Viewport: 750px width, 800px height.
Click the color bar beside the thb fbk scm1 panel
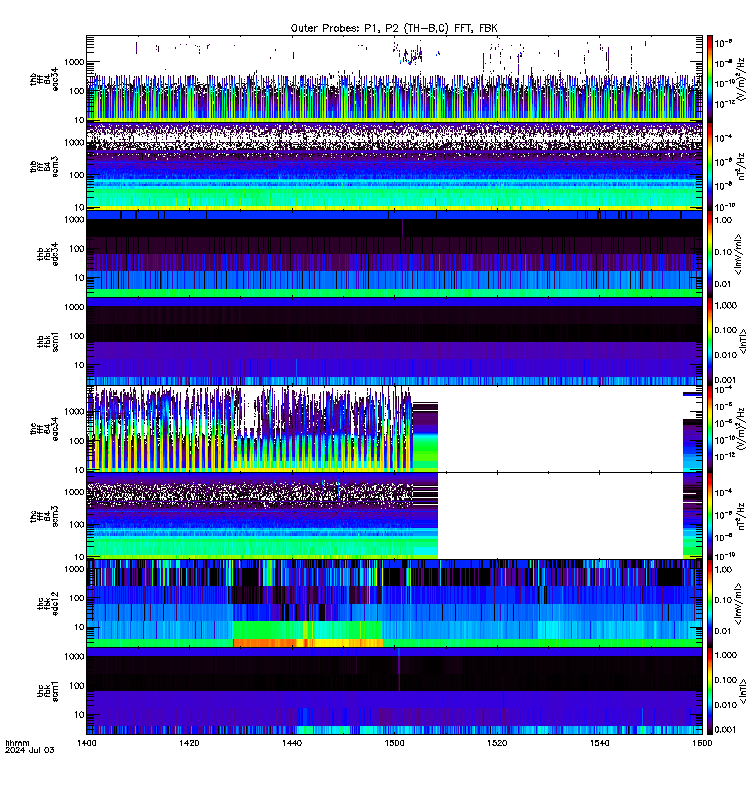coord(709,341)
